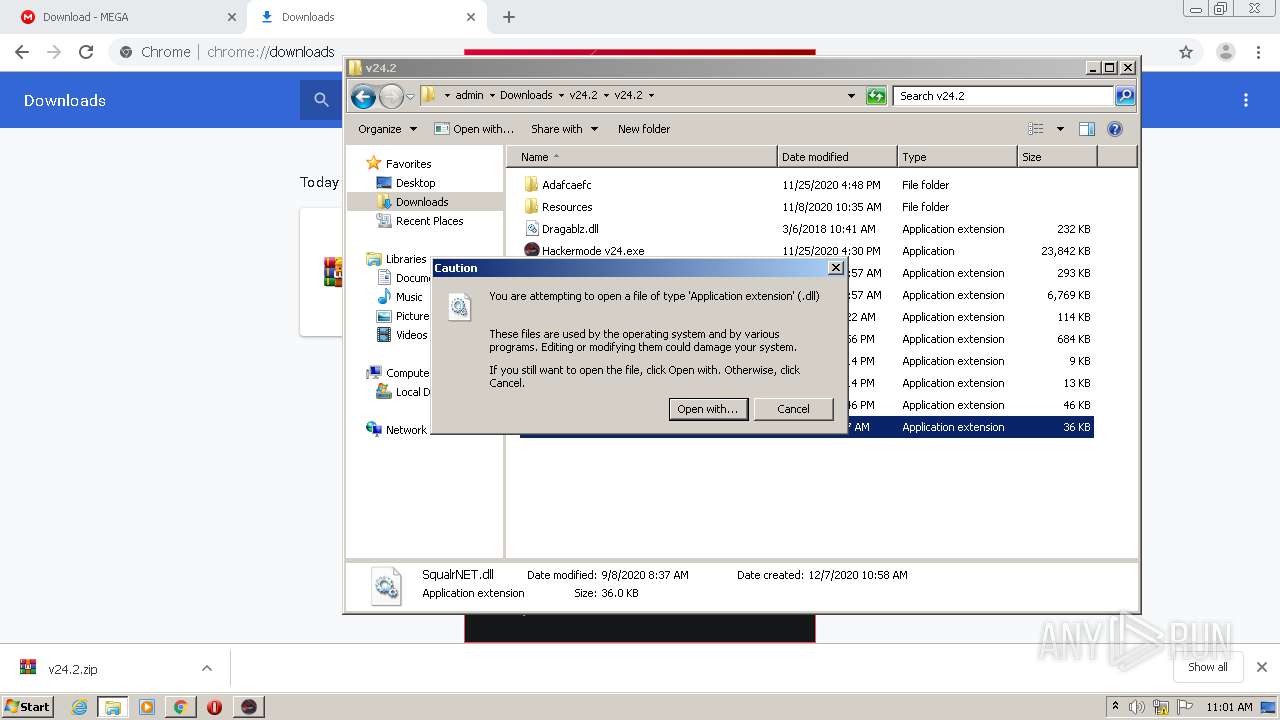The width and height of the screenshot is (1280, 720).
Task: Sort by Size column header
Action: (1057, 157)
